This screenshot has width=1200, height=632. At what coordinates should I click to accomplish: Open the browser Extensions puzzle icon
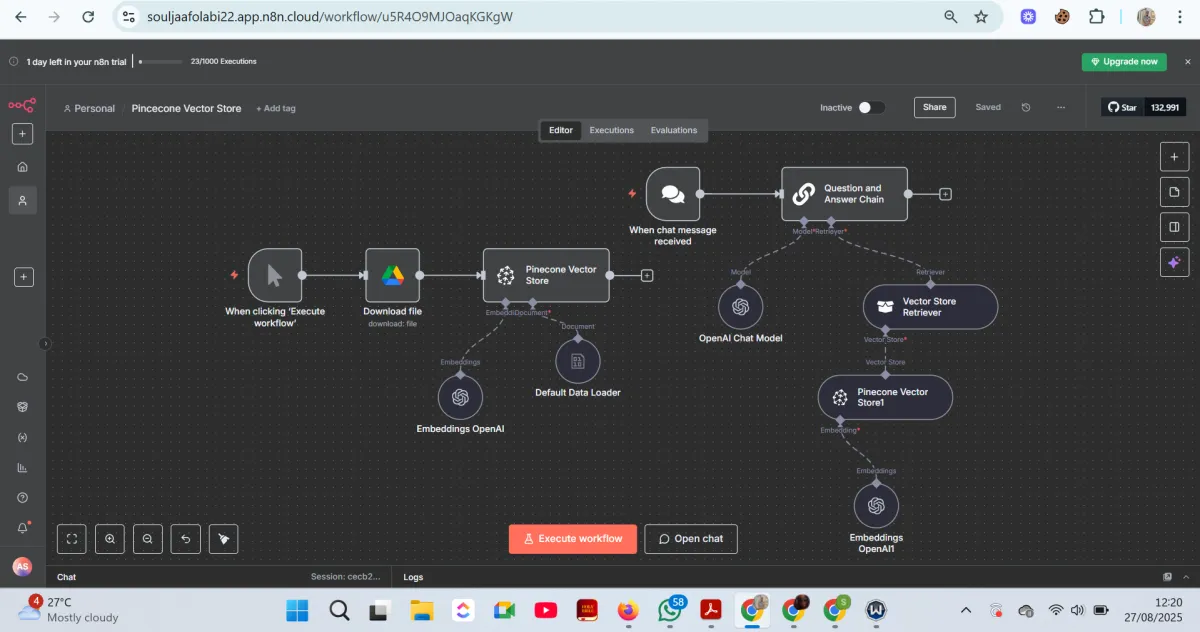click(1096, 17)
